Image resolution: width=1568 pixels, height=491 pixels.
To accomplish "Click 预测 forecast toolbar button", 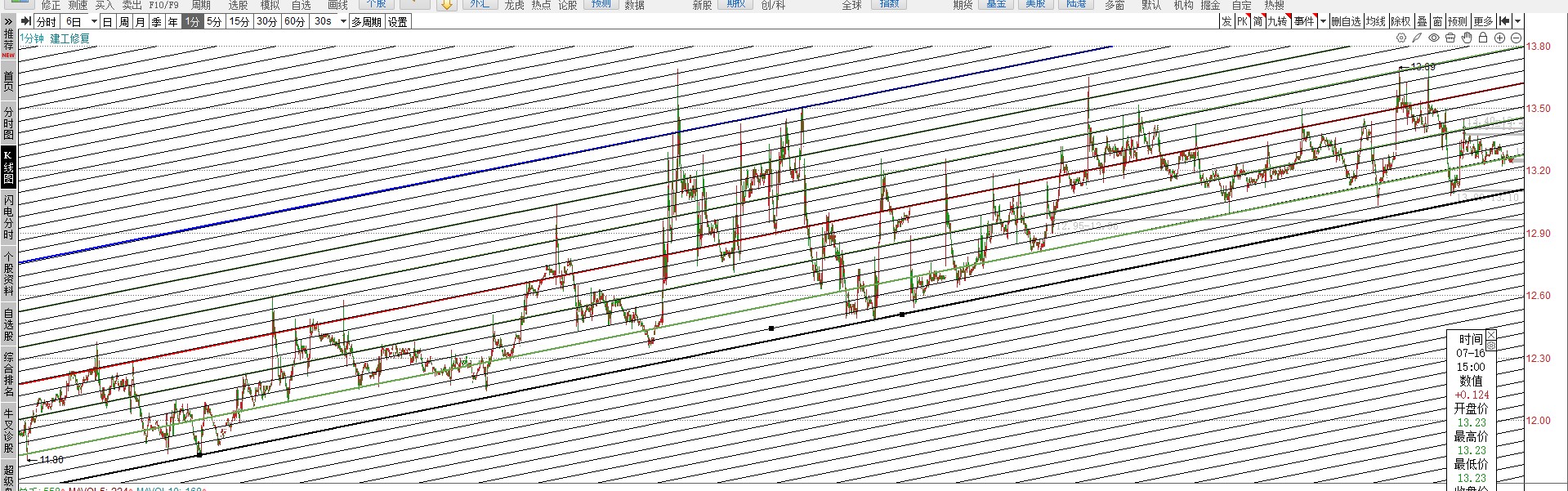I will click(1458, 21).
